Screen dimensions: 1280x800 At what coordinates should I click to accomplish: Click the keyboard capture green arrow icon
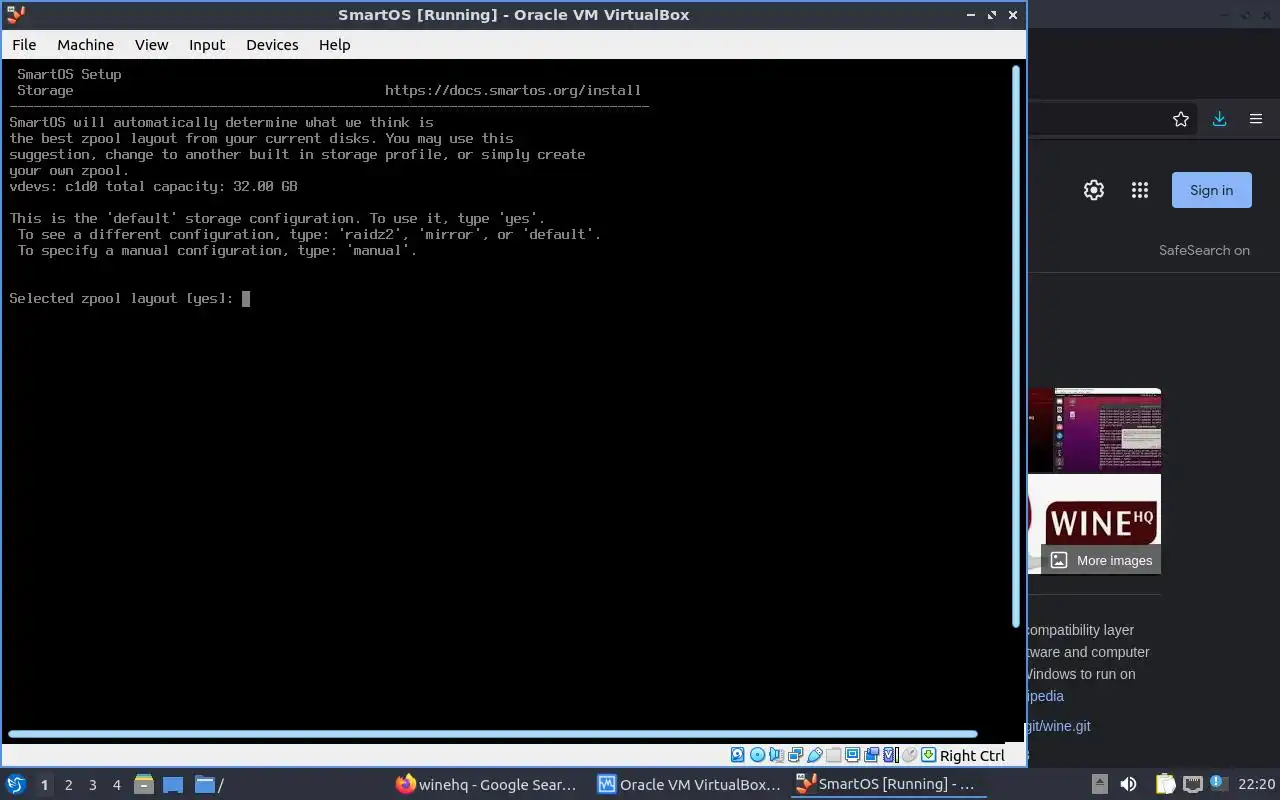pyautogui.click(x=928, y=755)
